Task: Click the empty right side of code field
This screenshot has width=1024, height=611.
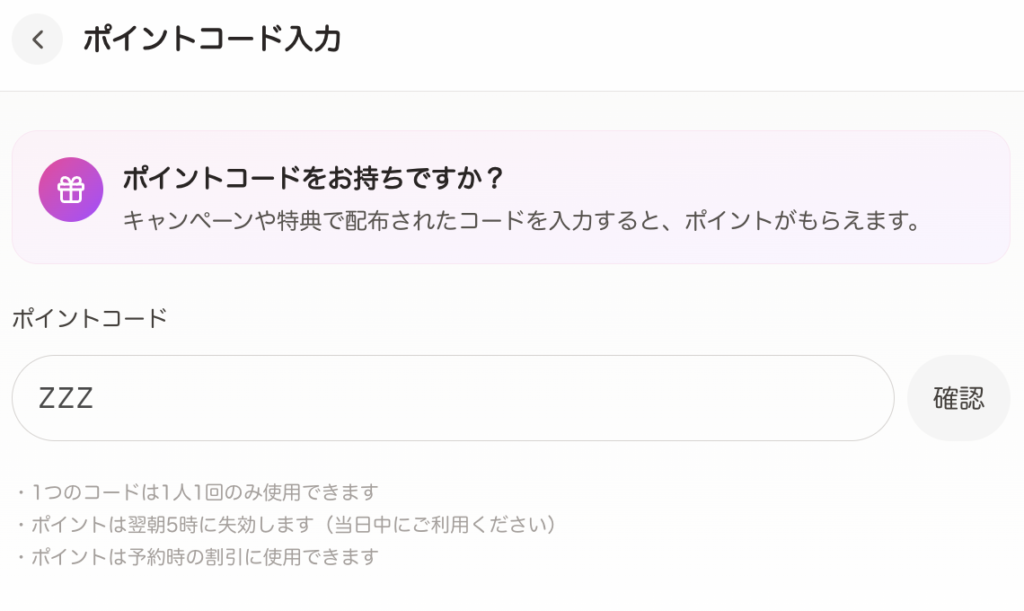Action: pos(700,398)
